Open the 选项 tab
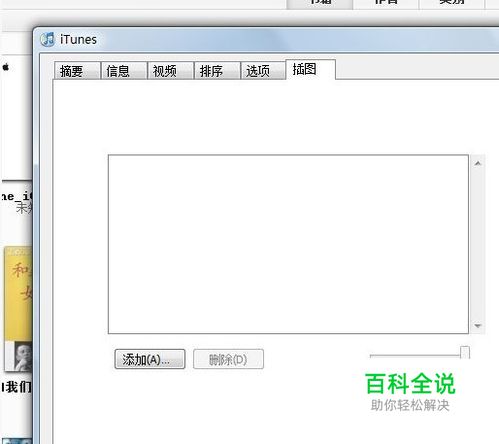The height and width of the screenshot is (444, 499). click(263, 71)
